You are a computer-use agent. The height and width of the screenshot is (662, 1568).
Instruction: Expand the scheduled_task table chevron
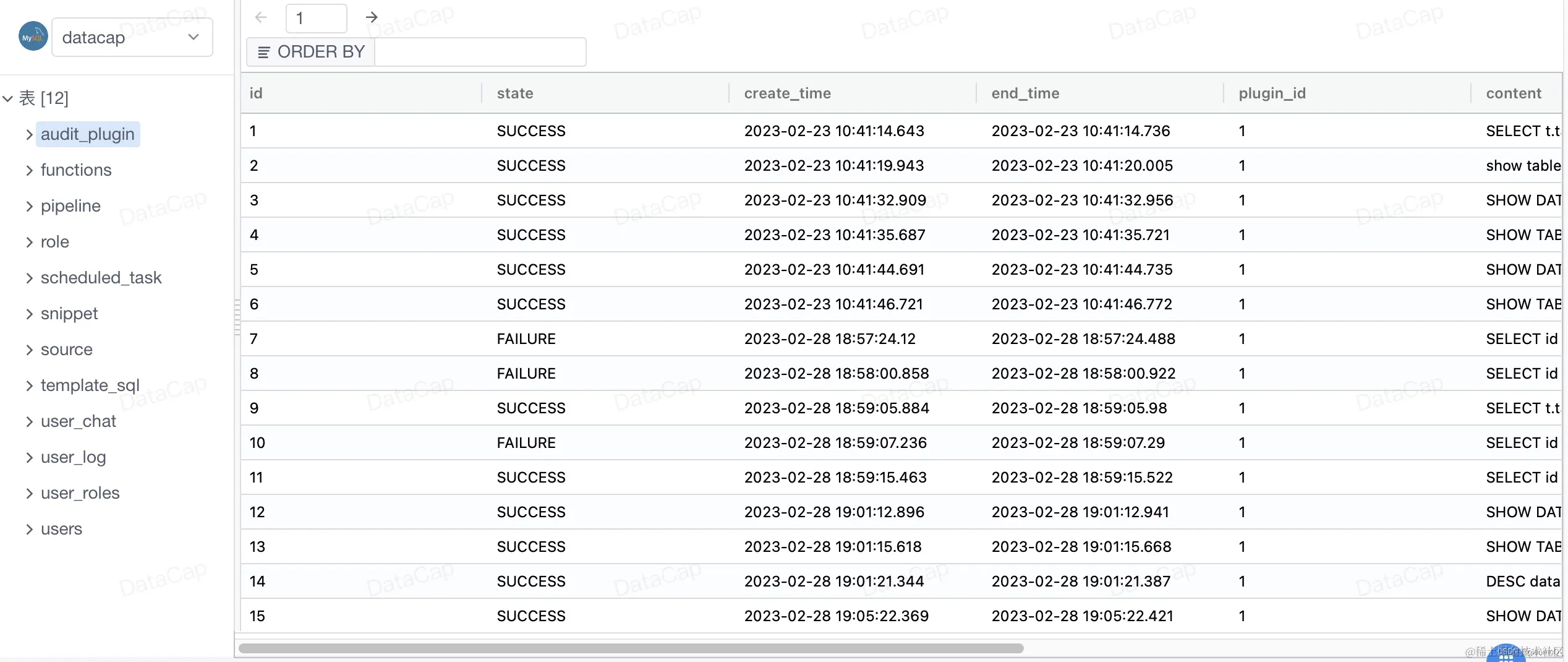click(x=29, y=278)
